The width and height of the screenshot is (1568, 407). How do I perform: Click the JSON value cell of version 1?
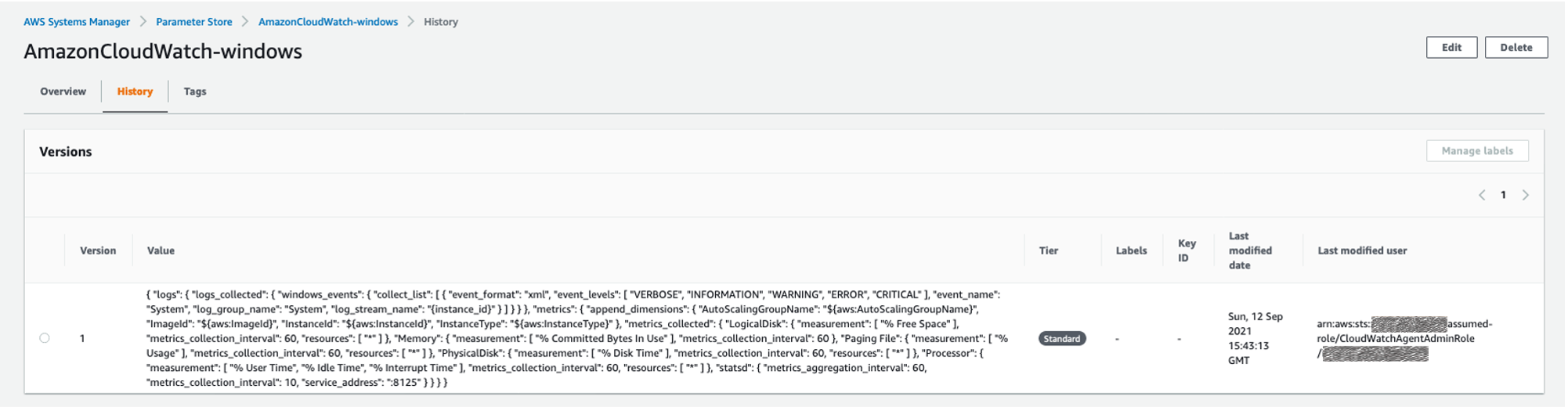(577, 338)
